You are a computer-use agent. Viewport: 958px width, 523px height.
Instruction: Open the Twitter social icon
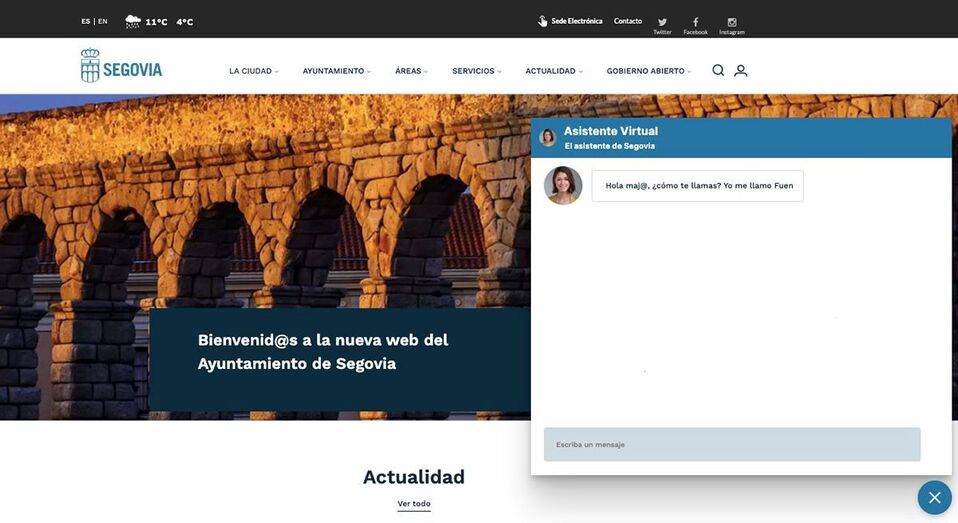click(662, 22)
